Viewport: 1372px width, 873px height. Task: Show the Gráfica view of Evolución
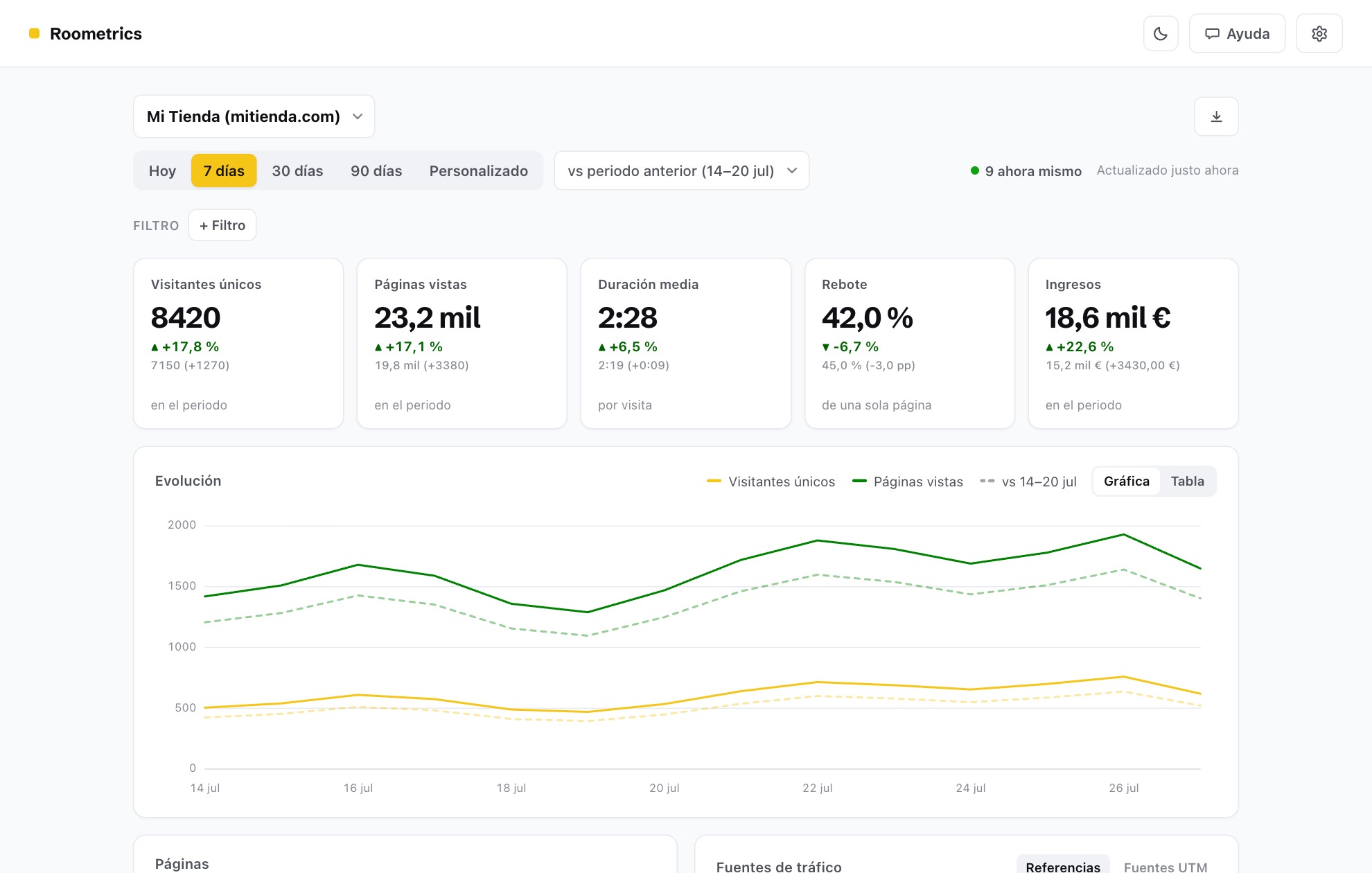click(1126, 481)
